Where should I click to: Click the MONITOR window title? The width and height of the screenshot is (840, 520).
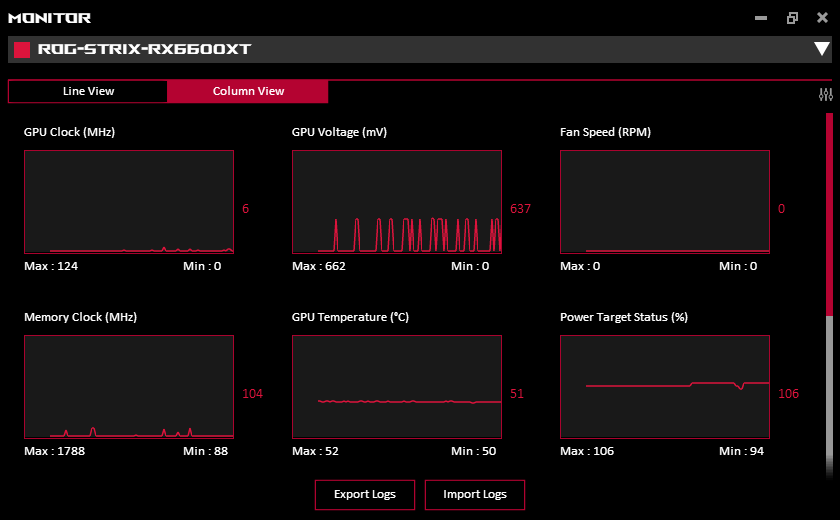pyautogui.click(x=49, y=18)
